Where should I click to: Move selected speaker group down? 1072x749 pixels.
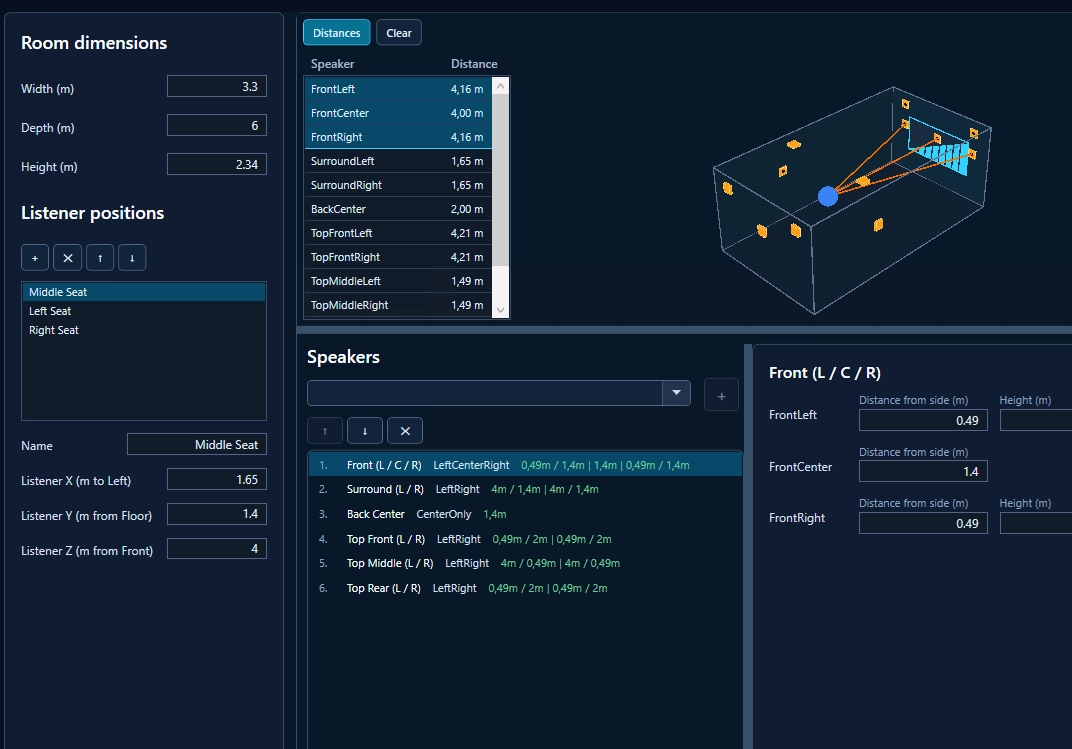coord(365,431)
